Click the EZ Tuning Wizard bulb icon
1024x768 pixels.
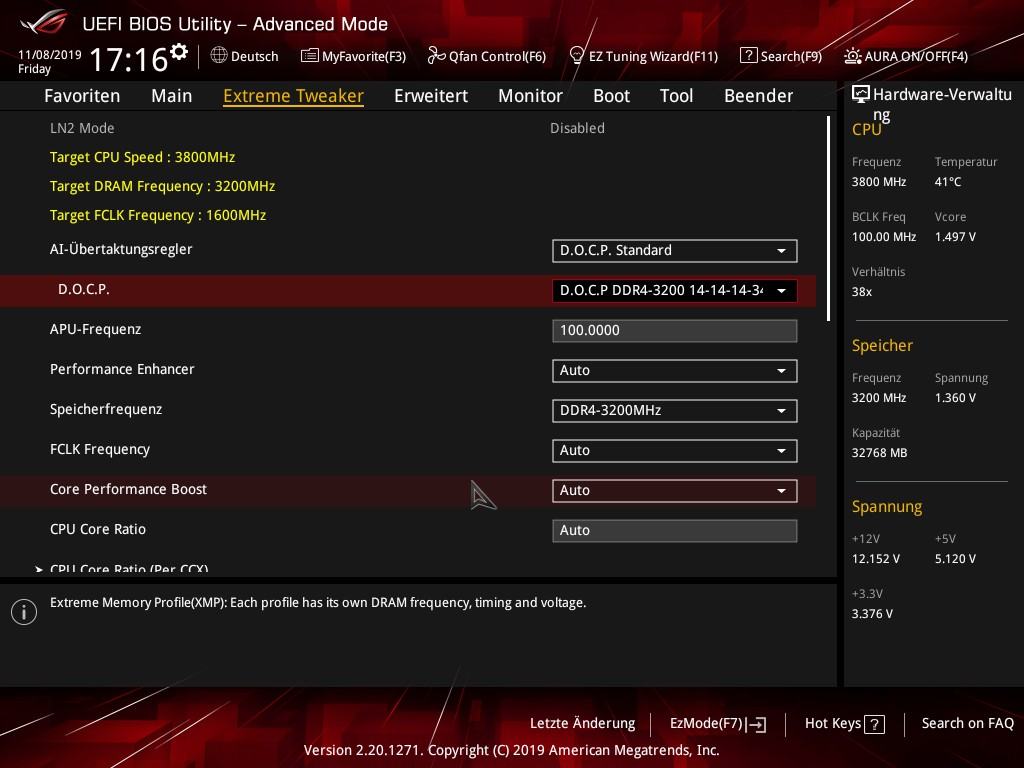[x=576, y=56]
